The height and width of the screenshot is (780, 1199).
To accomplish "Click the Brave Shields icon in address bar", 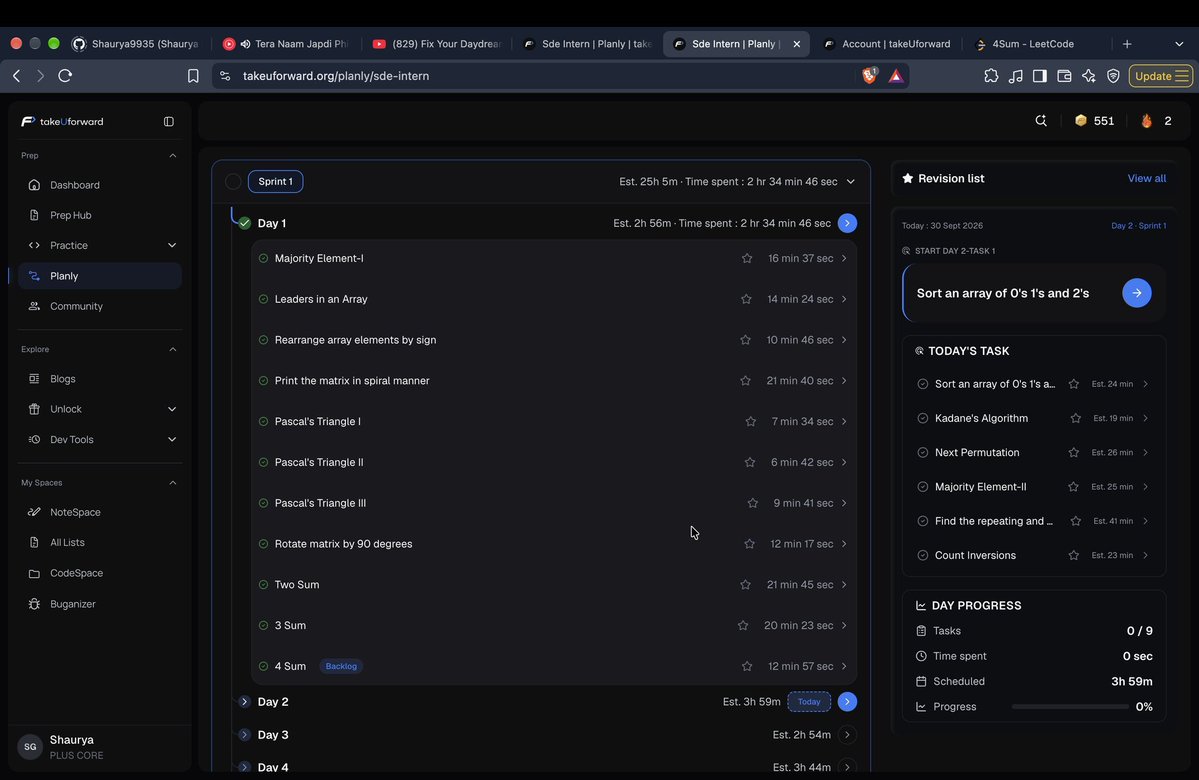I will click(x=869, y=76).
